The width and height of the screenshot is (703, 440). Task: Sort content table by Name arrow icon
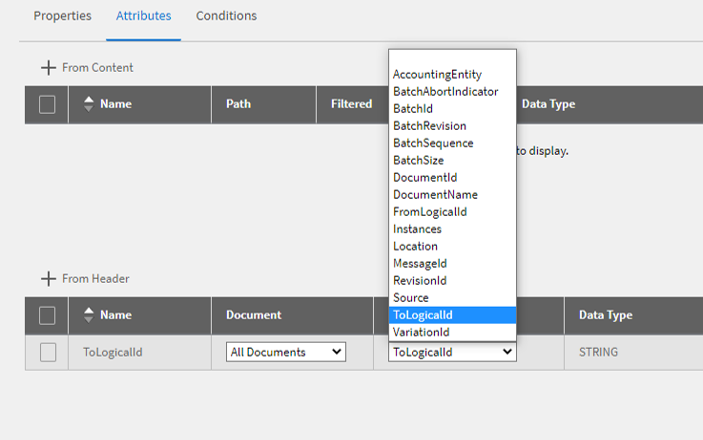[88, 104]
